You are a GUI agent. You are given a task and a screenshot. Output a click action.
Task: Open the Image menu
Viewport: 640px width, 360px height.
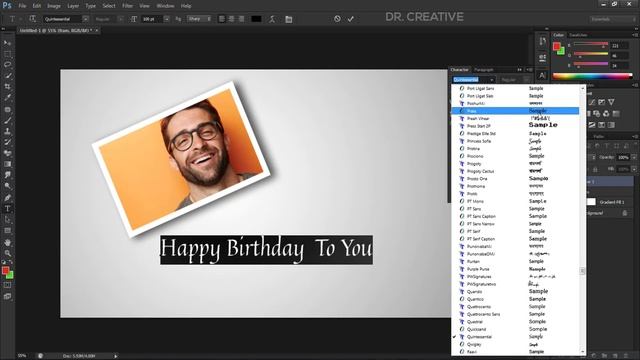tap(53, 6)
